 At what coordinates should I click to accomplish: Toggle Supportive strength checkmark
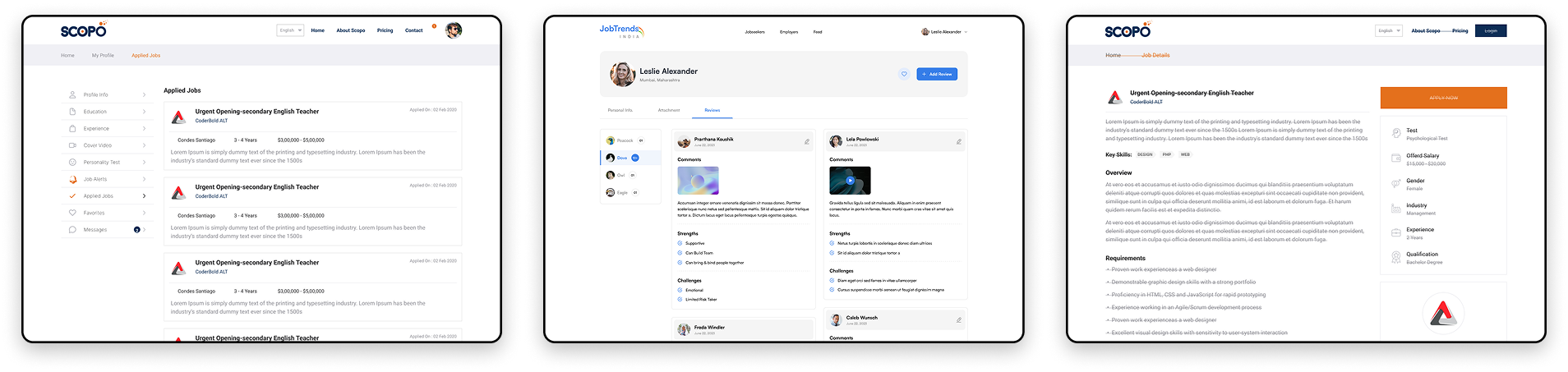(x=680, y=243)
